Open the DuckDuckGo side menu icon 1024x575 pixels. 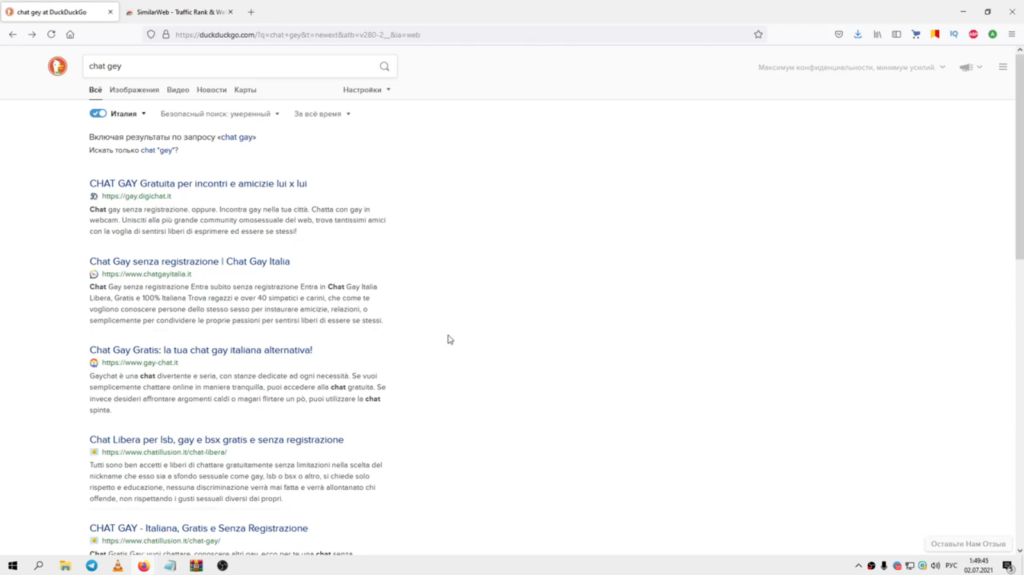click(1003, 67)
